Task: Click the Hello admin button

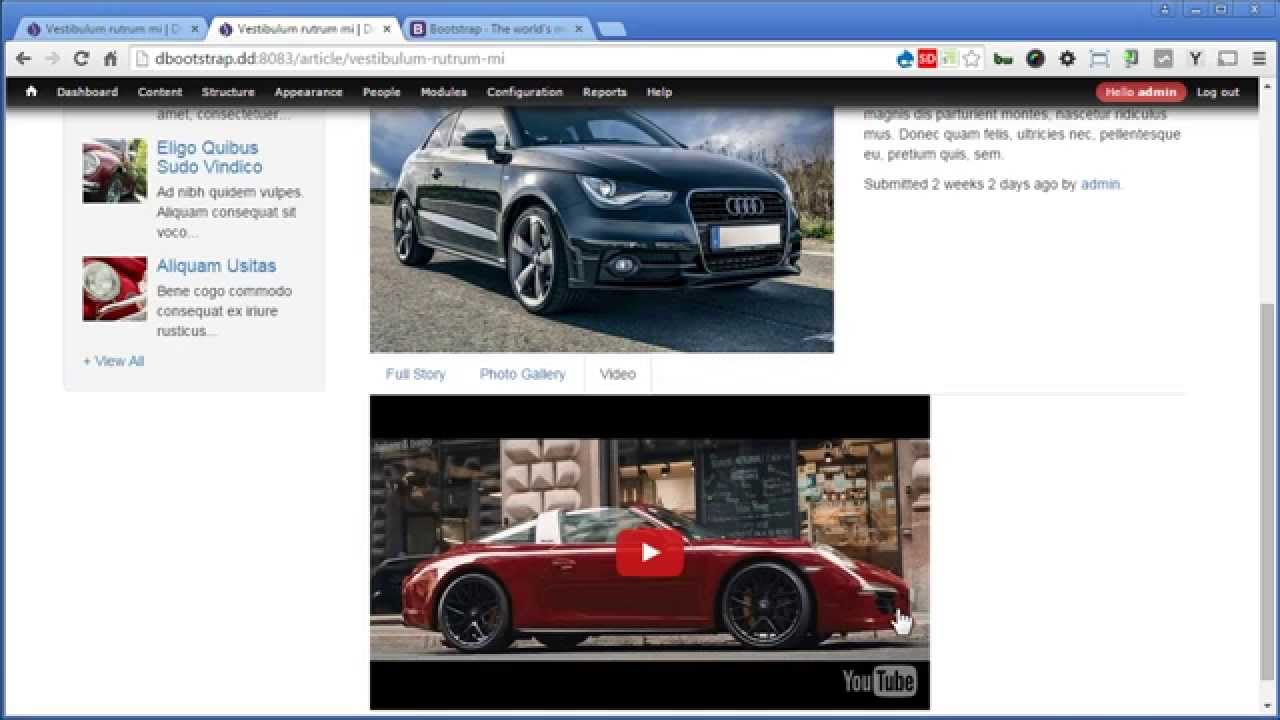Action: (1141, 92)
